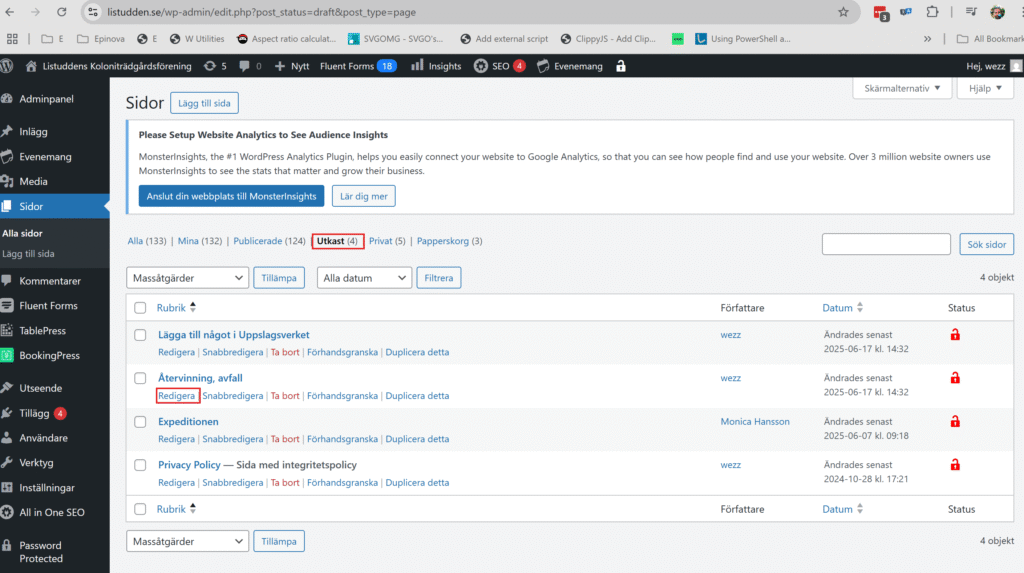This screenshot has width=1024, height=573.
Task: Expand Skärmalternativ panel
Action: (902, 88)
